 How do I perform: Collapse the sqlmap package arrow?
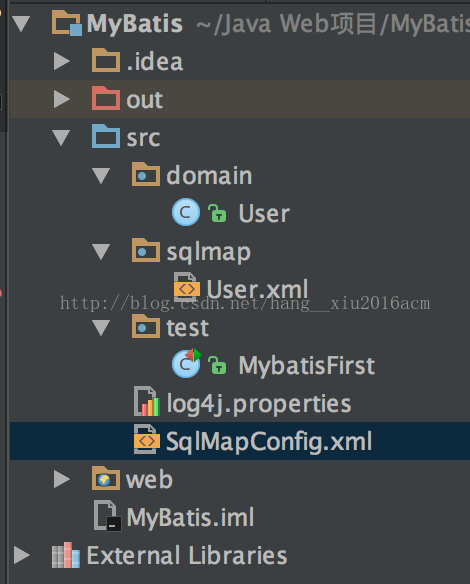pos(101,252)
